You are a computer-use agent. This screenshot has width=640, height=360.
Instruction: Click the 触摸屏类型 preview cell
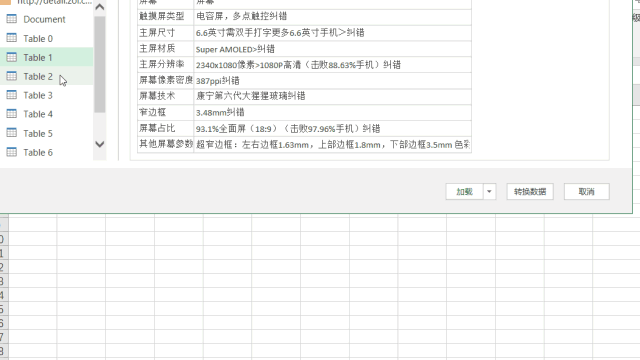(x=165, y=17)
